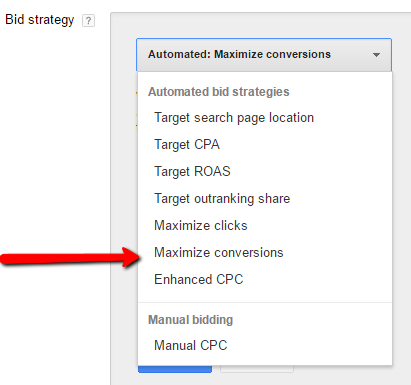Click the red arrow annotation
The image size is (411, 385).
71,258
